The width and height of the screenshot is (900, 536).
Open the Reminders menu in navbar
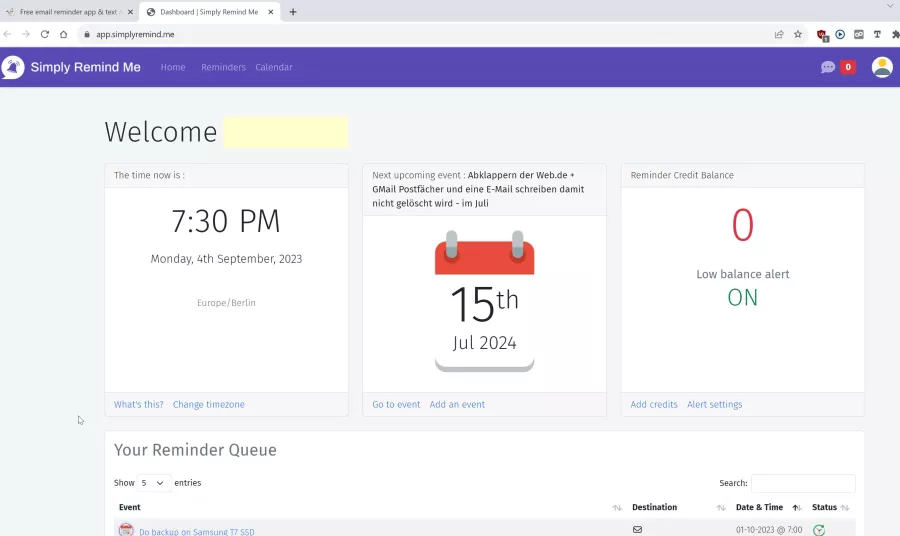point(223,67)
